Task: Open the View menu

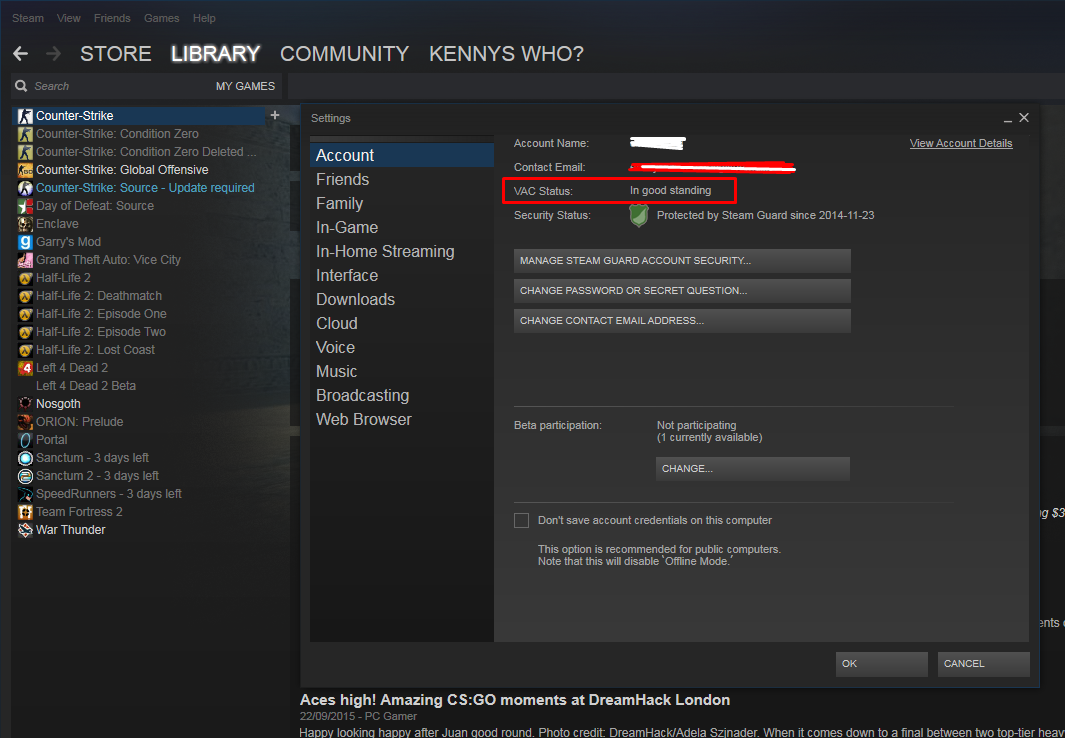Action: pos(69,18)
